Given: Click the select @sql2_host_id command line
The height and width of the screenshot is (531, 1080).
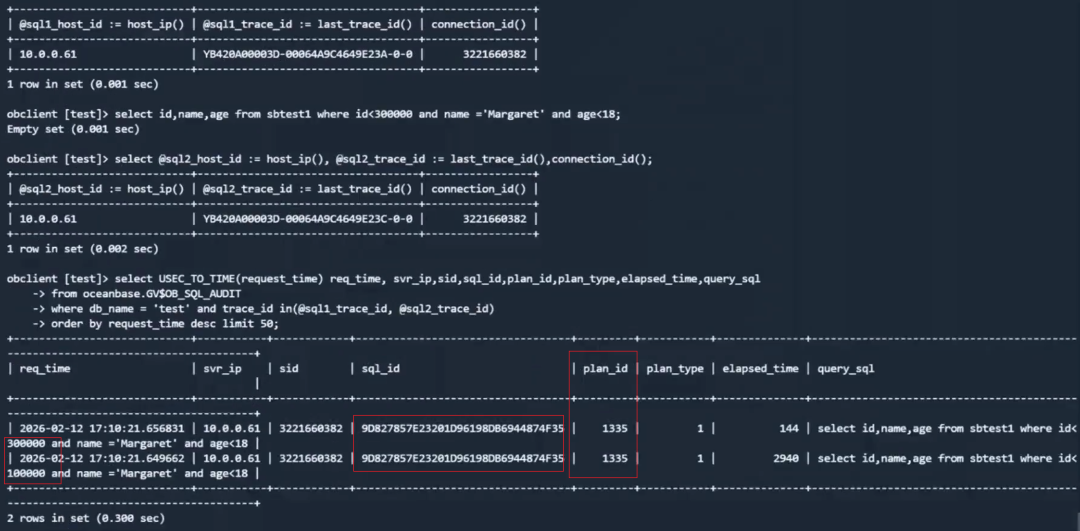Looking at the screenshot, I should (329, 158).
